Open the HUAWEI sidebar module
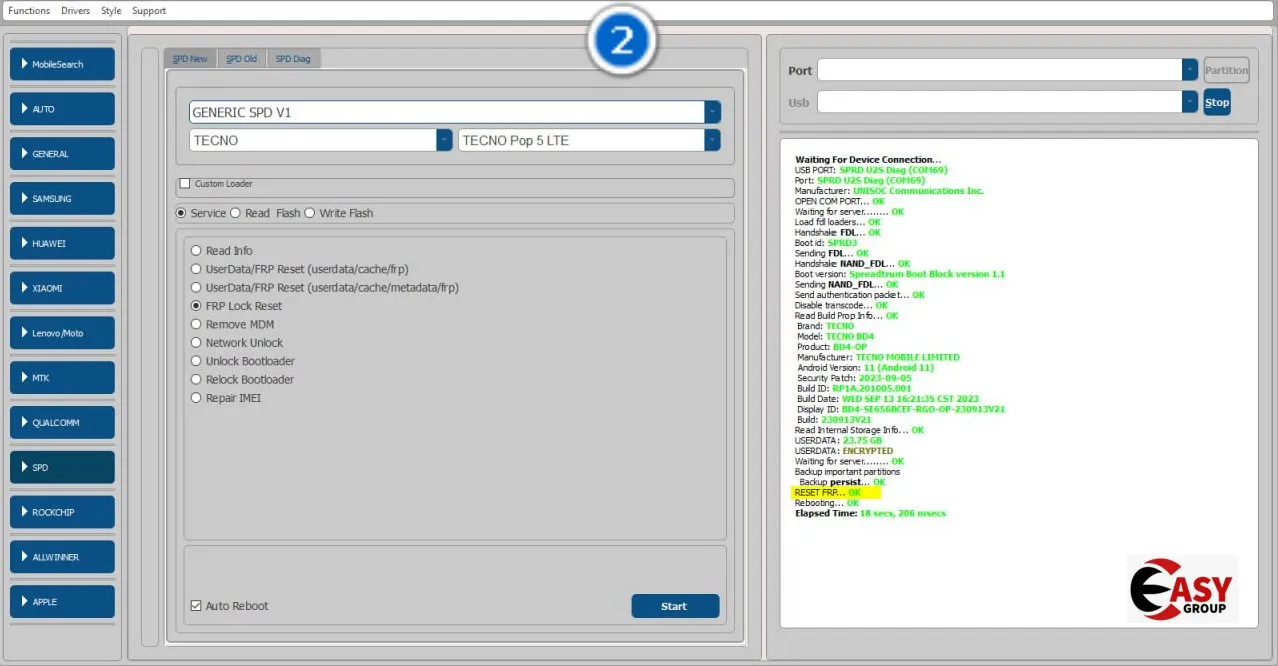This screenshot has width=1278, height=666. [62, 243]
